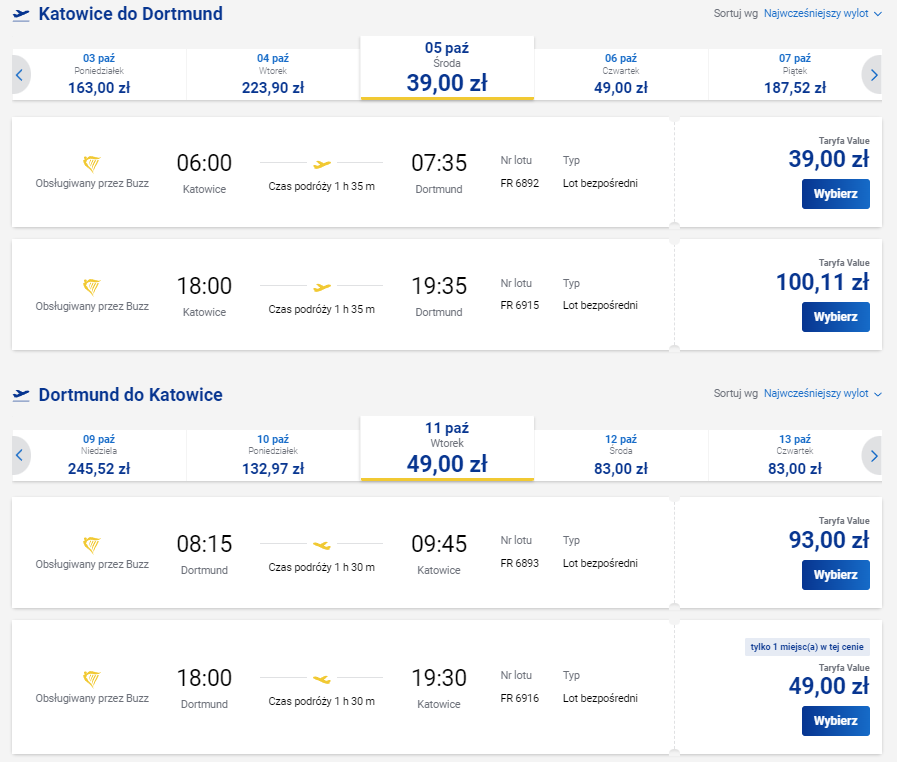Click the plane icon beside "Dortmund do Katowice"
This screenshot has height=762, width=897.
coord(21,394)
